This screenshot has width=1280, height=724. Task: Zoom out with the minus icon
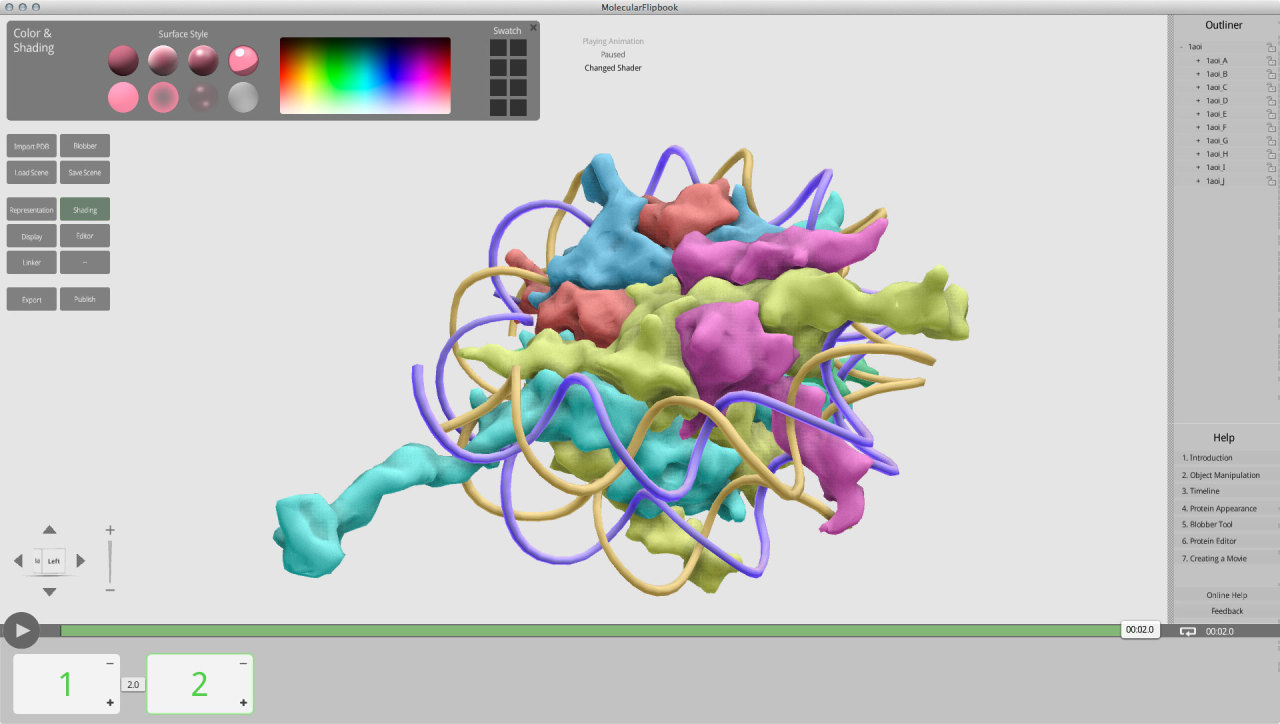coord(110,590)
